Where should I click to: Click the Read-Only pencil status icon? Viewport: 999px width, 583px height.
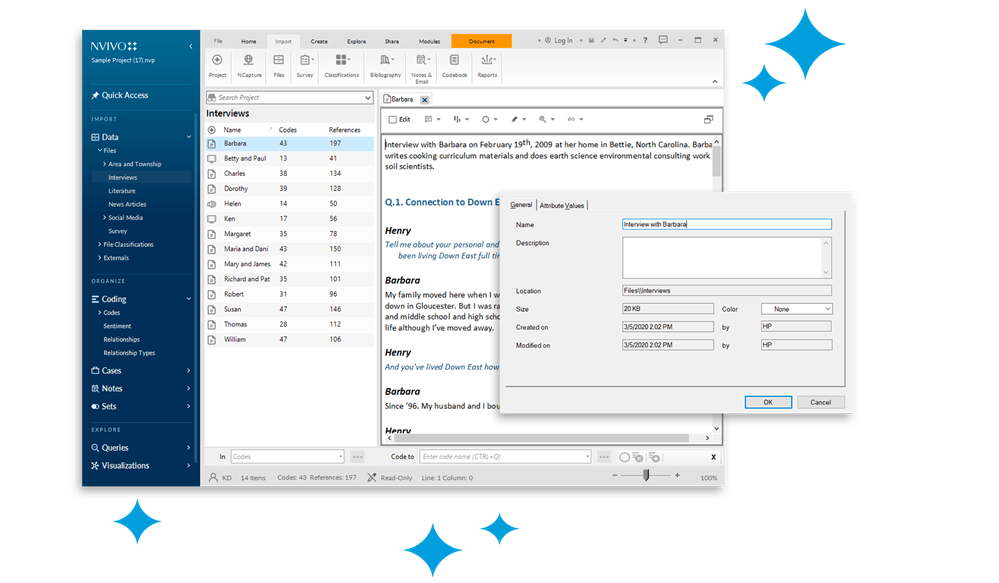point(372,477)
